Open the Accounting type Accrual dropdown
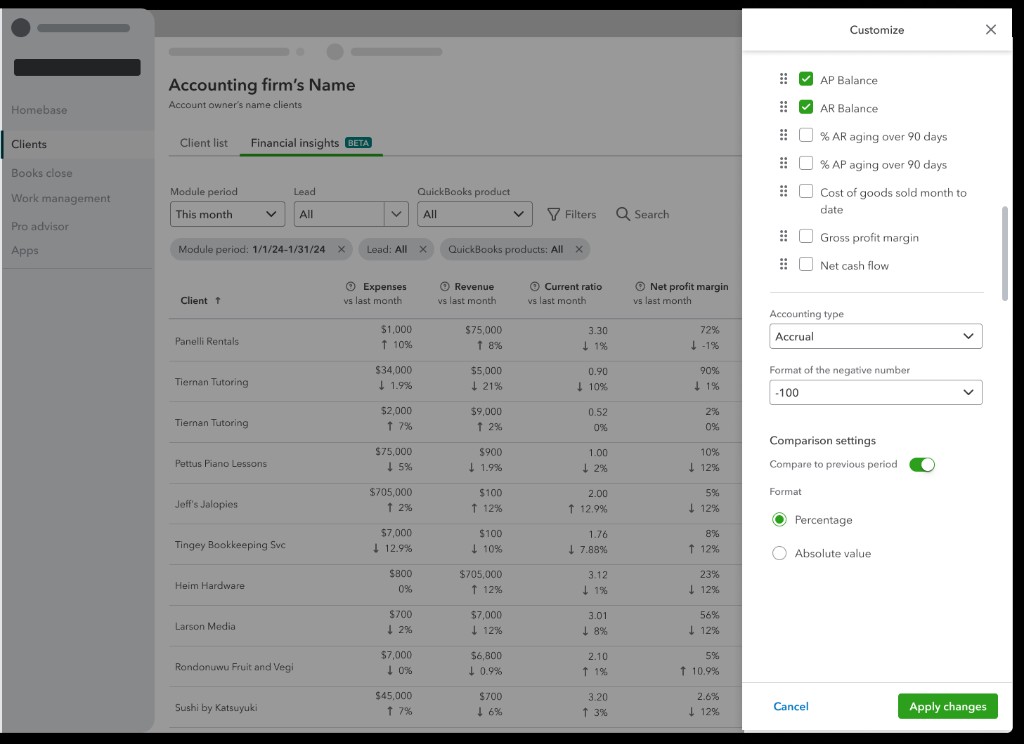1024x744 pixels. tap(875, 336)
